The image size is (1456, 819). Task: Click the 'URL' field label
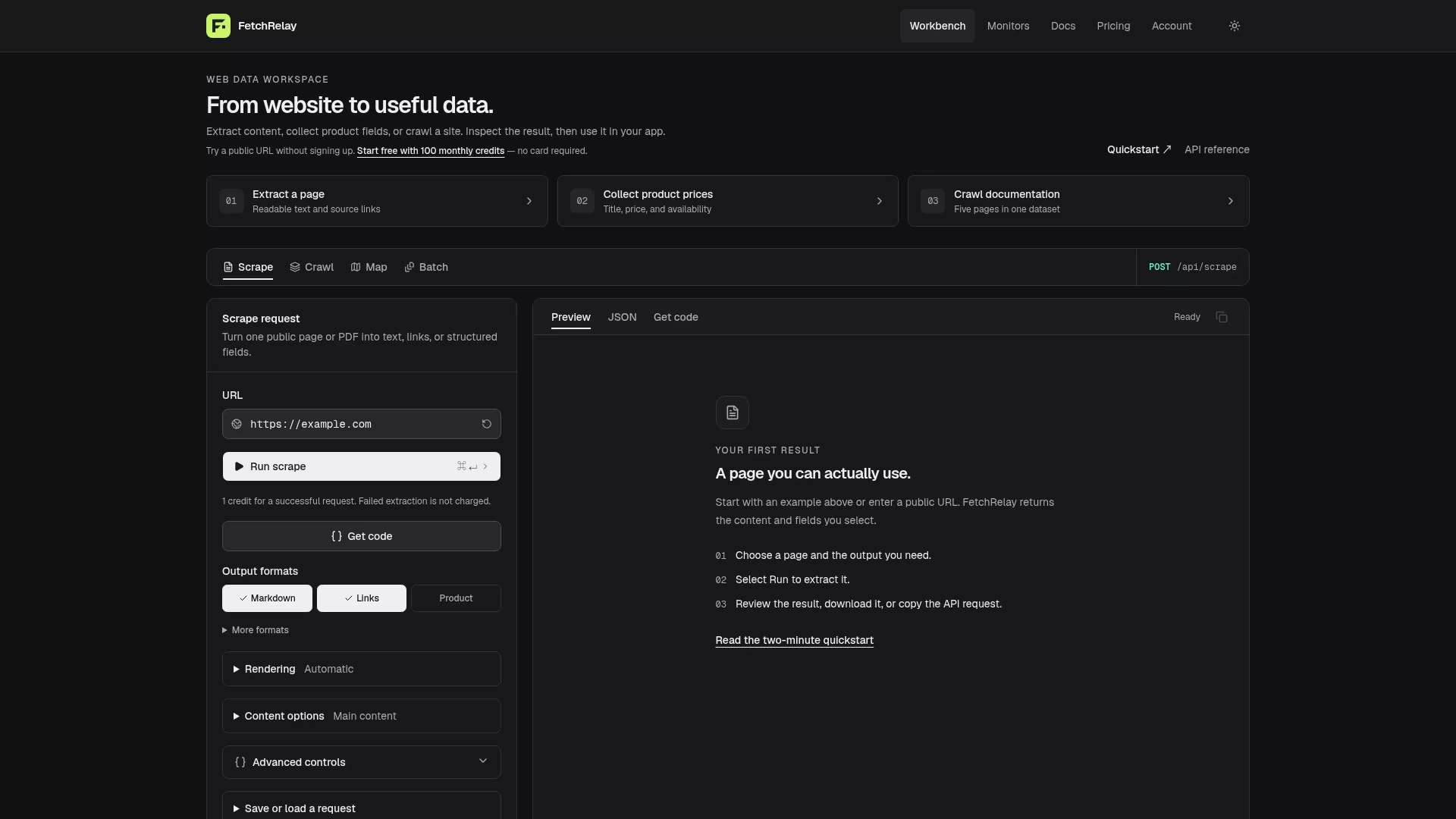[233, 395]
